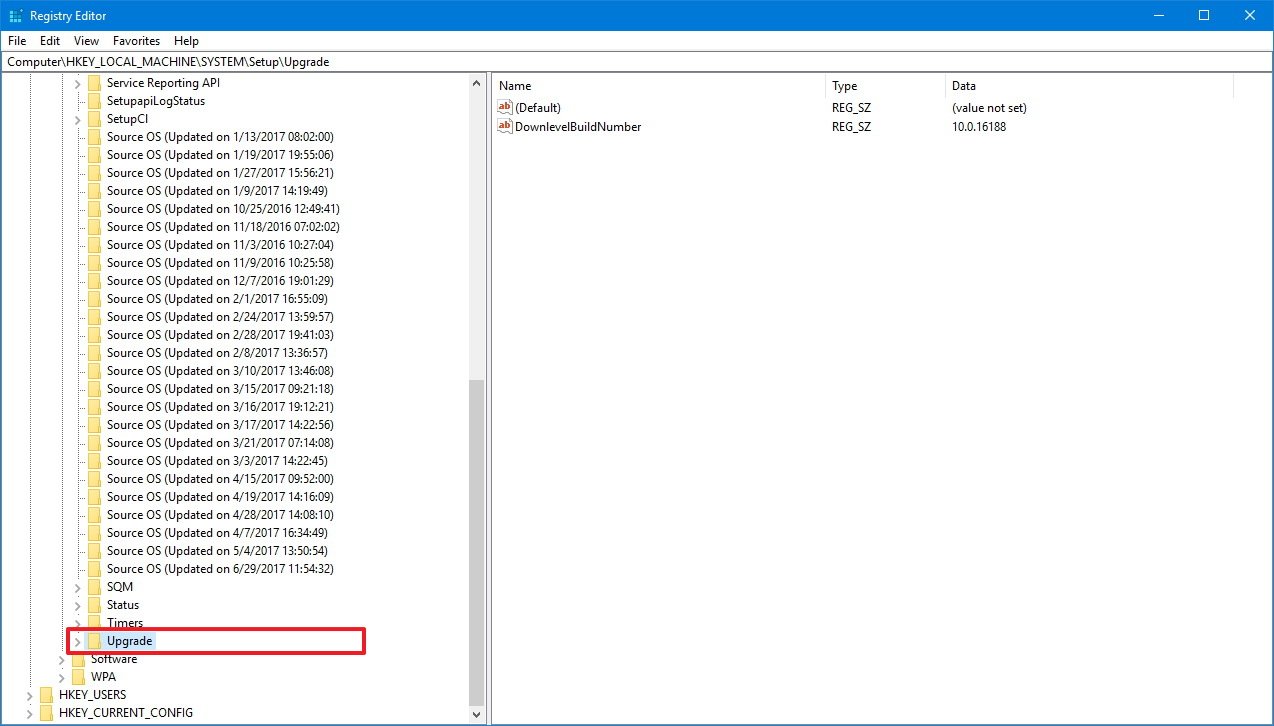1274x726 pixels.
Task: Expand the Upgrade key
Action: pyautogui.click(x=78, y=641)
